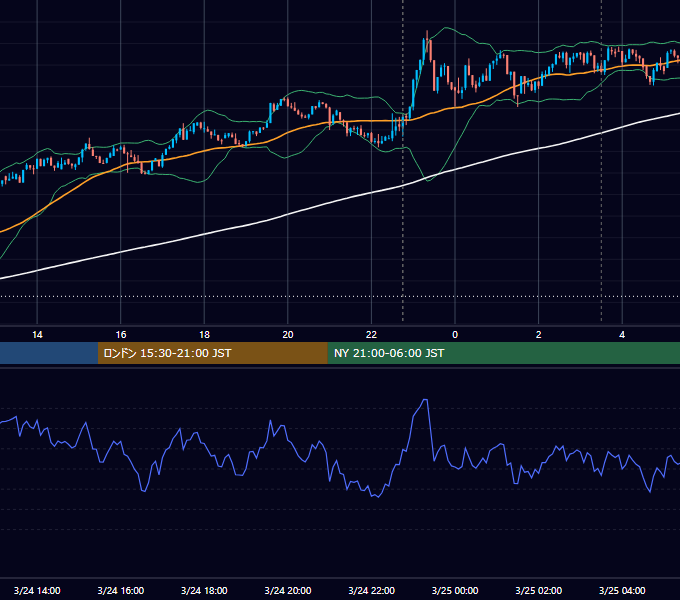680x600 pixels.
Task: Click hour label 2 on the chart axis
Action: pos(539,335)
